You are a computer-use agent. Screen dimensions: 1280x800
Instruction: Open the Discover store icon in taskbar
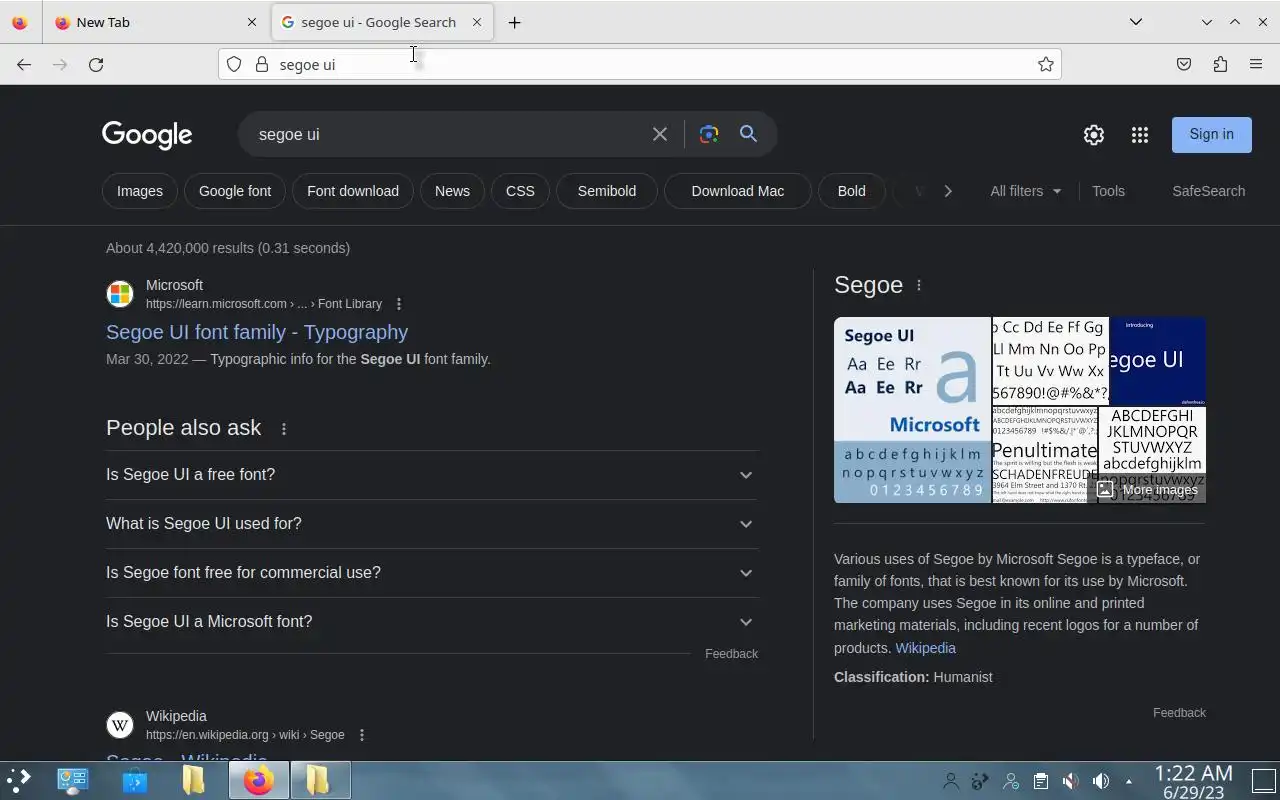(135, 780)
